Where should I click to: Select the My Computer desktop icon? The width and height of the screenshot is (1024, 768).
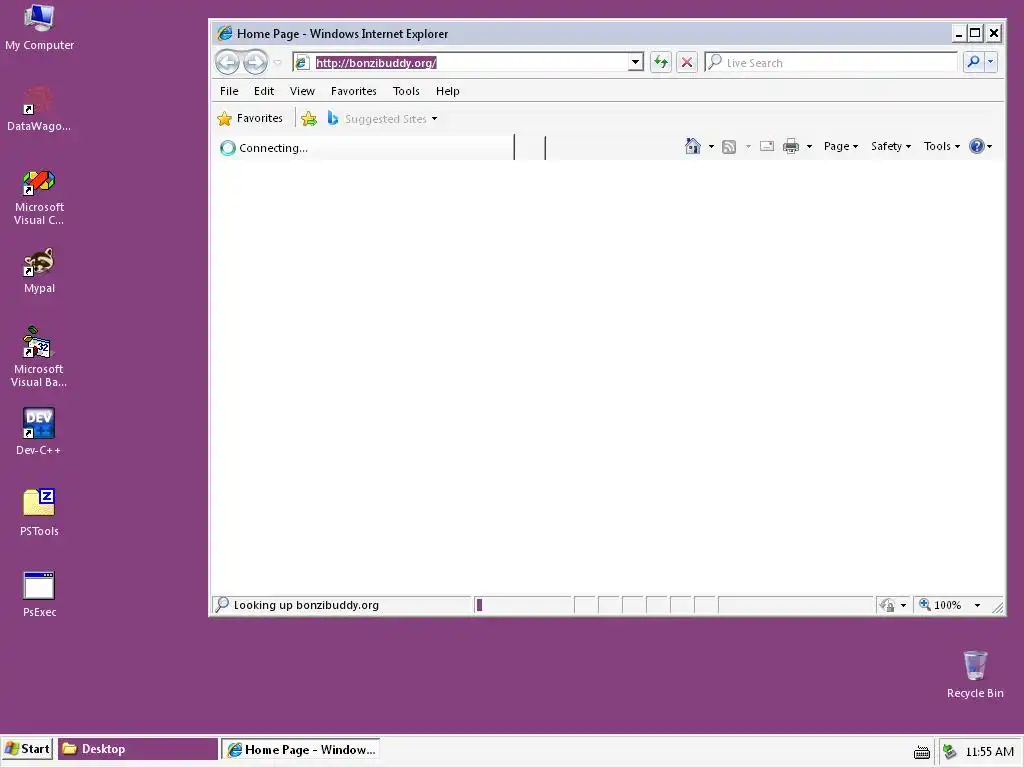(39, 27)
